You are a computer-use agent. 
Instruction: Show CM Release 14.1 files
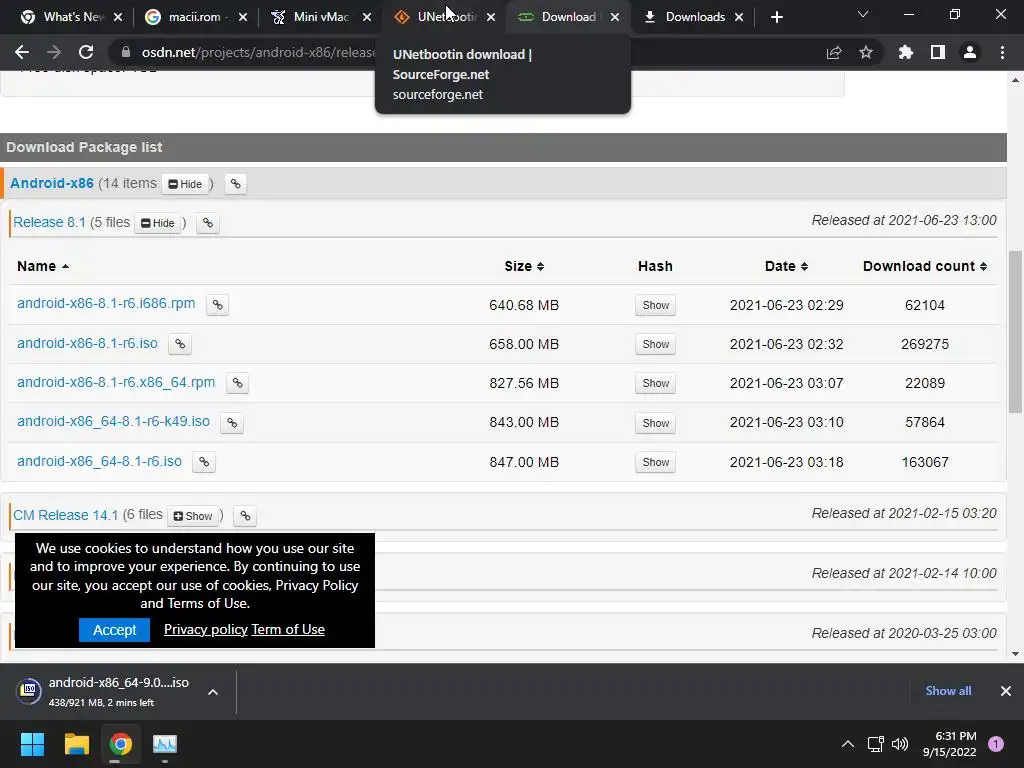[x=193, y=516]
